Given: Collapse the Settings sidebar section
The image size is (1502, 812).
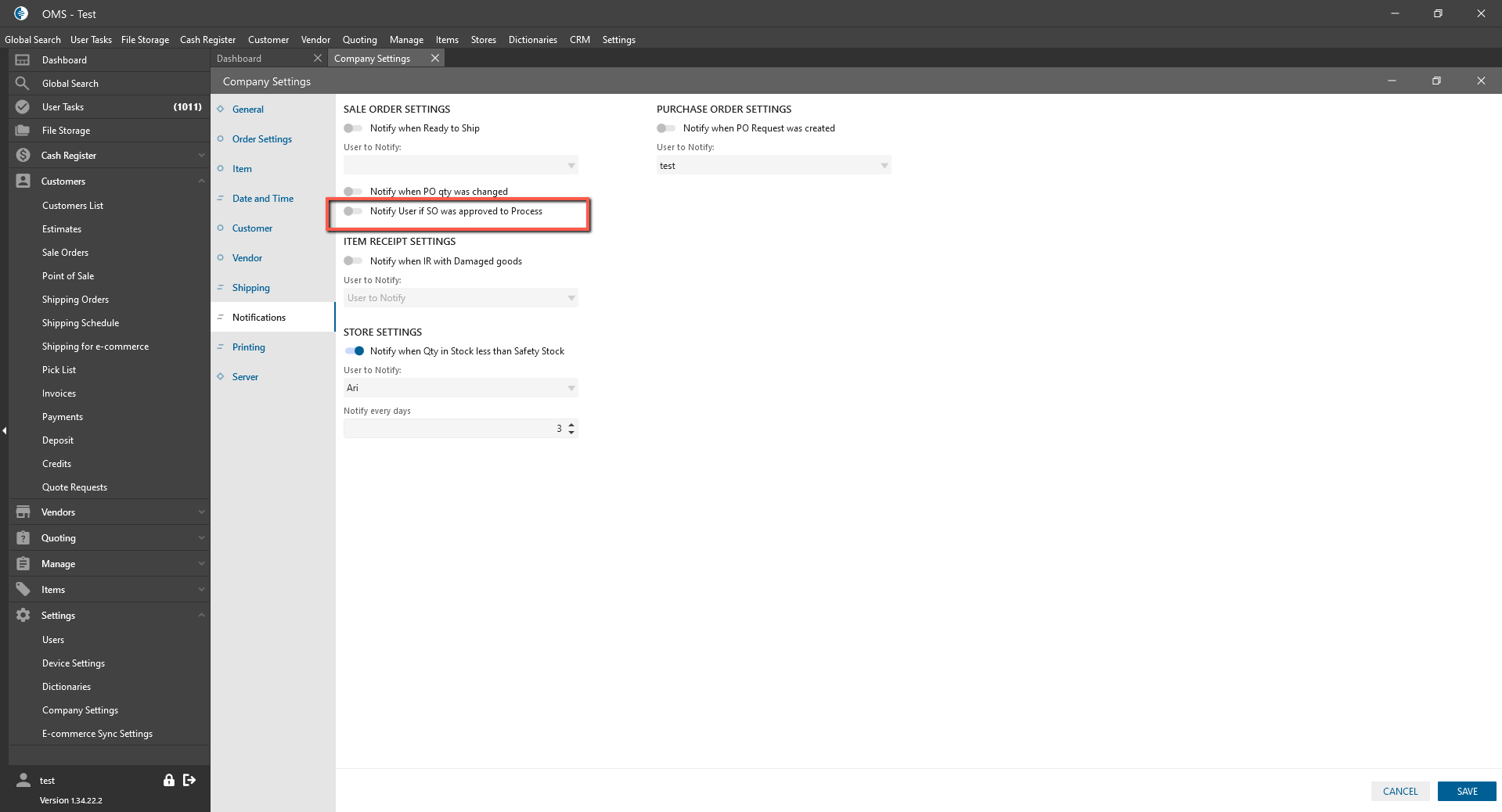Looking at the screenshot, I should tap(201, 616).
